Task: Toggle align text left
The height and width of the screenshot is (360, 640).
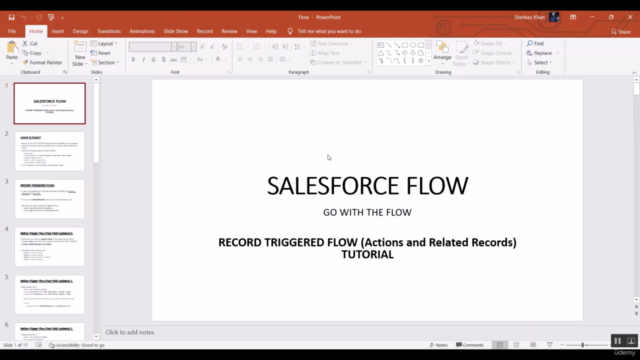Action: tap(240, 60)
